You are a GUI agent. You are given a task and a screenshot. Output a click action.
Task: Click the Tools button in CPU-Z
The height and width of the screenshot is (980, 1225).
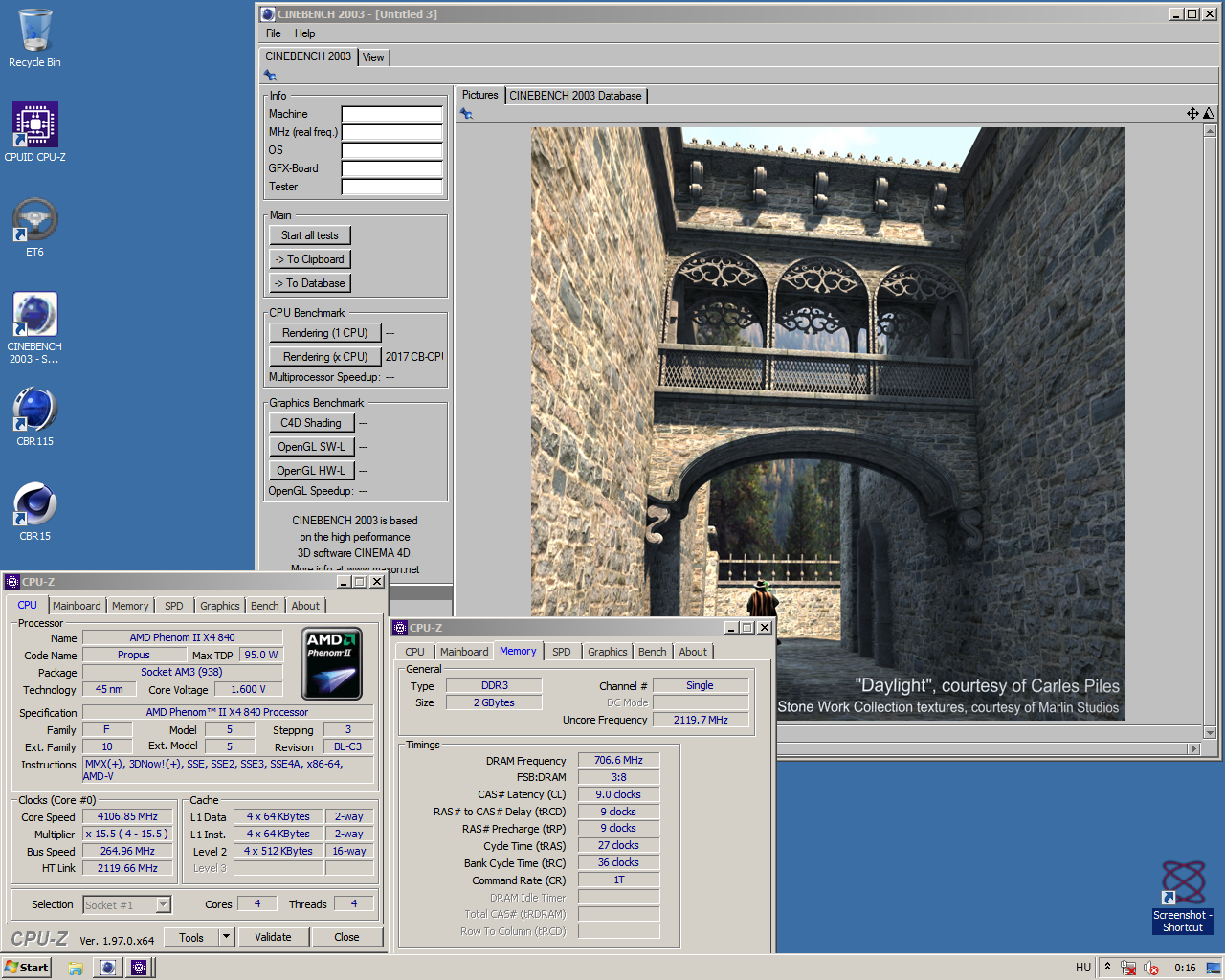tap(191, 937)
